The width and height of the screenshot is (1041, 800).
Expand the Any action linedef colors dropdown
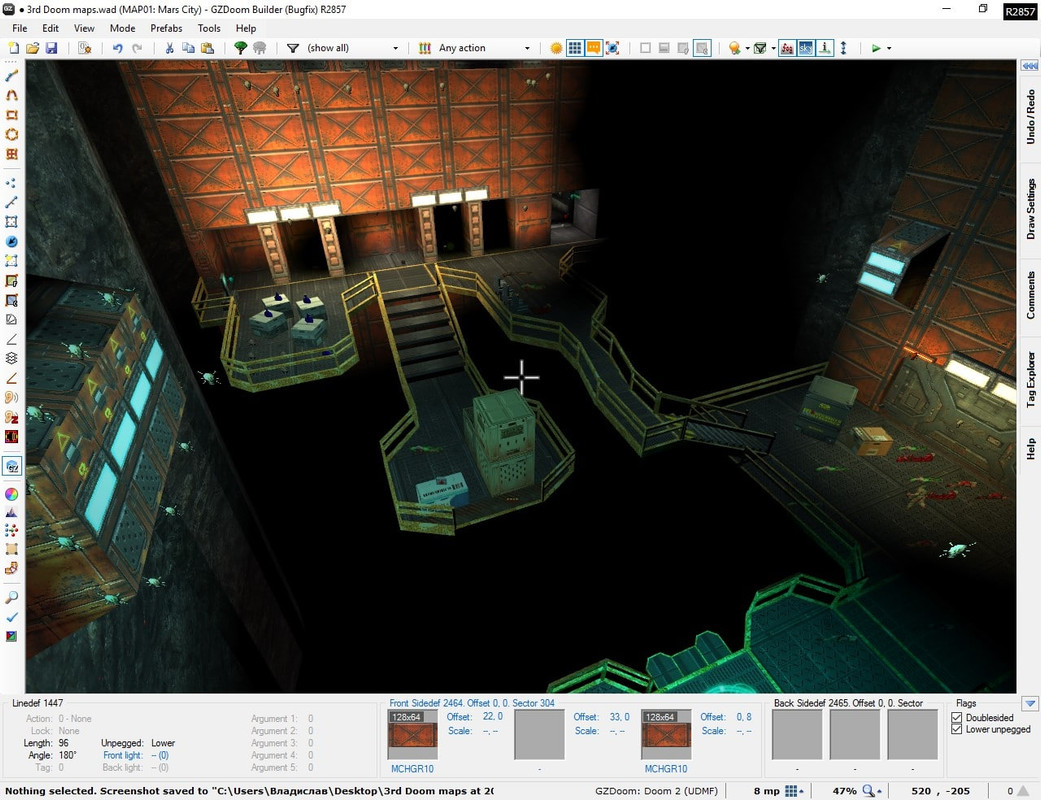coord(527,48)
